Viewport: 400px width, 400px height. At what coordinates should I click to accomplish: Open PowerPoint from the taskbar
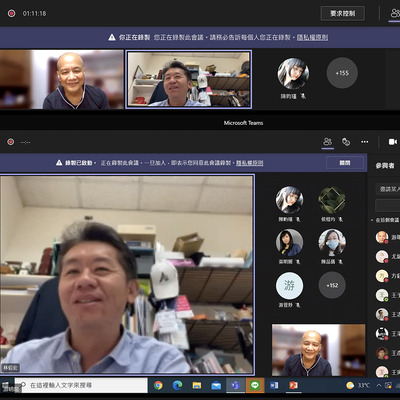pos(293,385)
